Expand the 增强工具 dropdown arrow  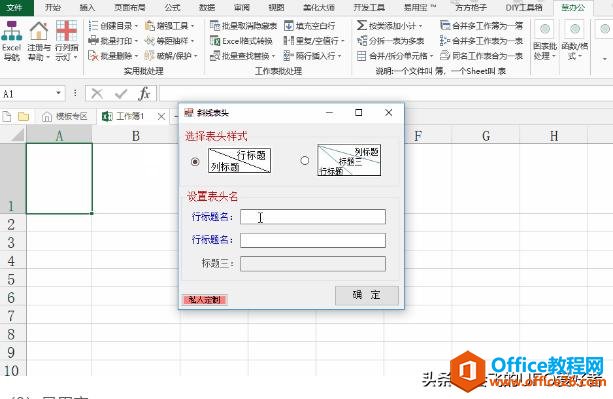[x=193, y=26]
